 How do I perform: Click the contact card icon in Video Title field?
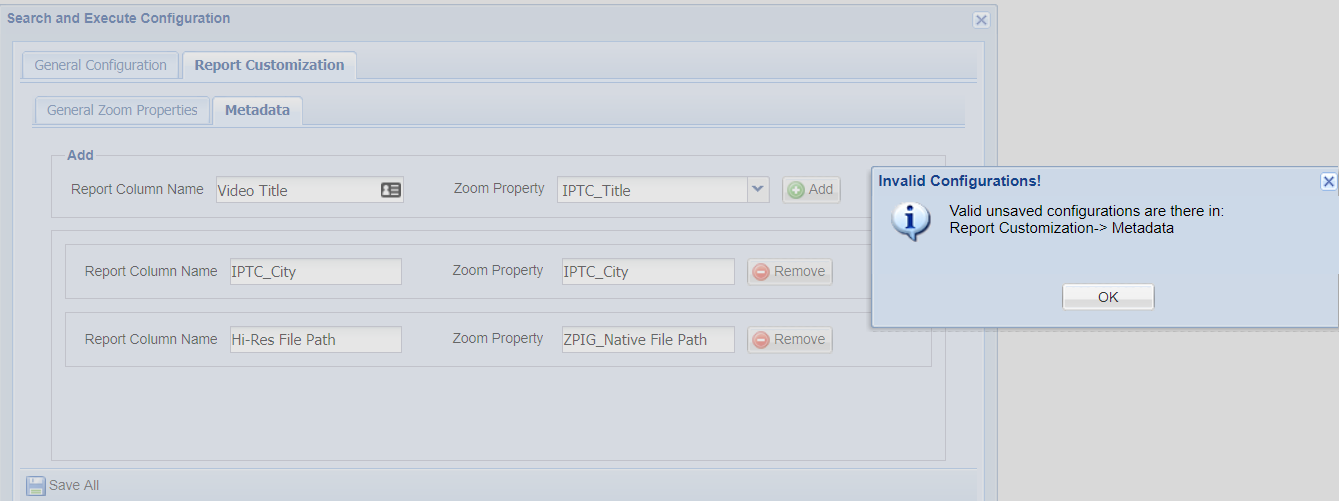[x=391, y=190]
